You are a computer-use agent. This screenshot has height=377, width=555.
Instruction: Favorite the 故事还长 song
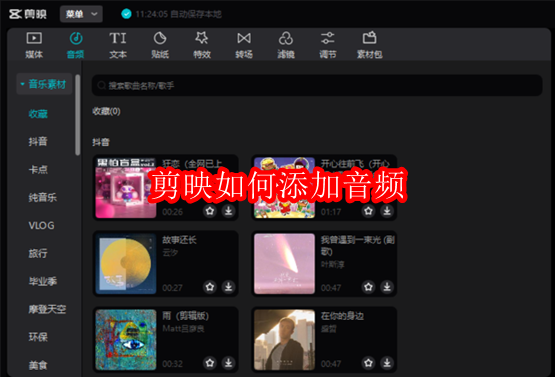[210, 287]
